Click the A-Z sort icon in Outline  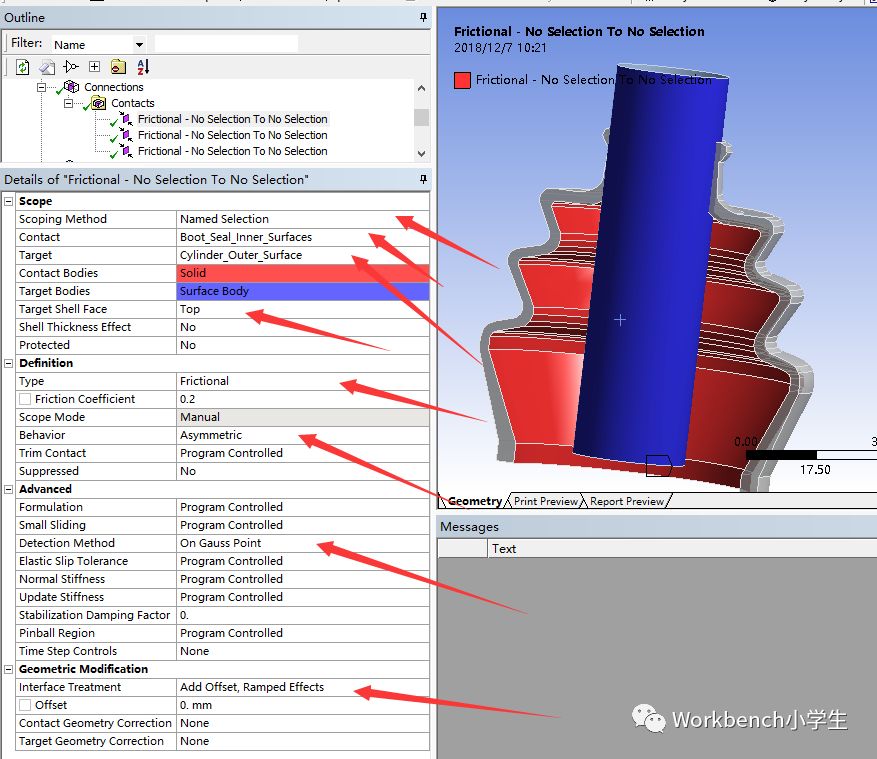coord(142,67)
